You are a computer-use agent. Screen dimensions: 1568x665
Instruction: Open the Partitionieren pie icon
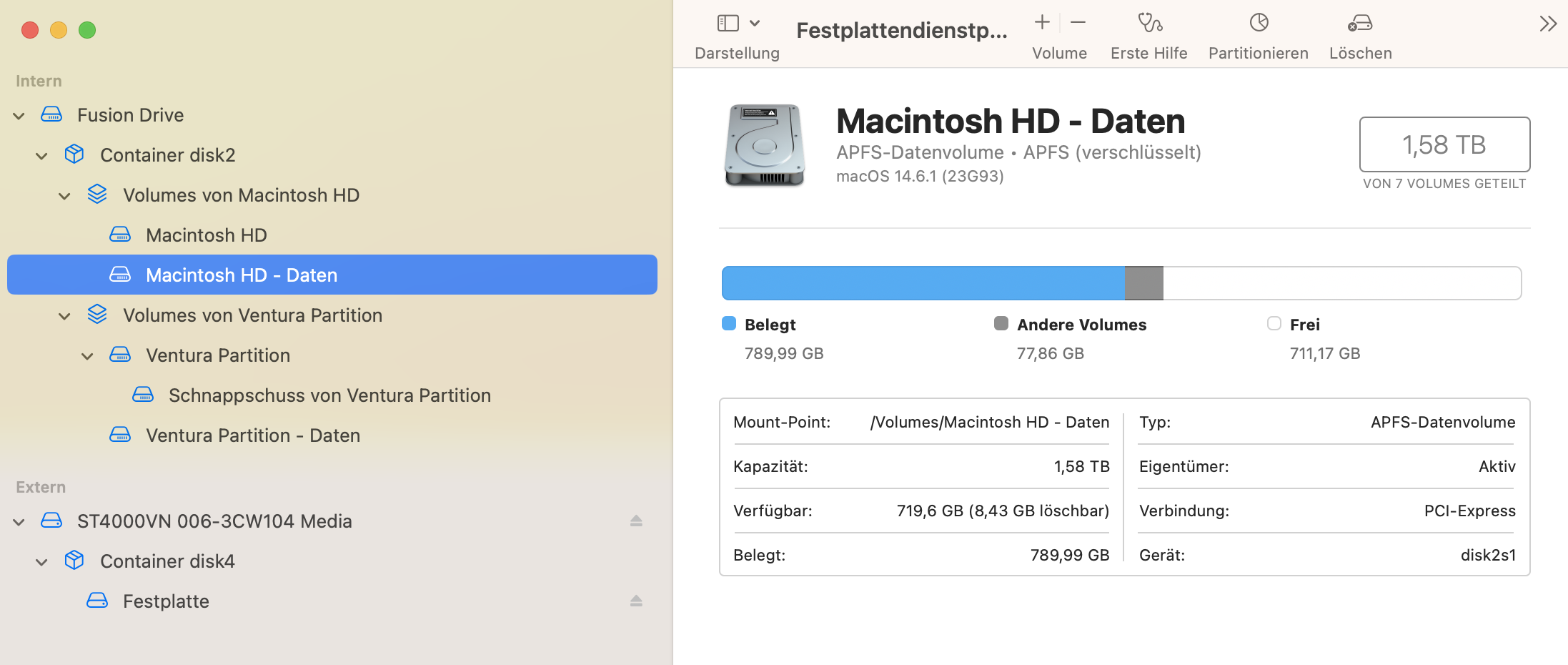(1259, 23)
